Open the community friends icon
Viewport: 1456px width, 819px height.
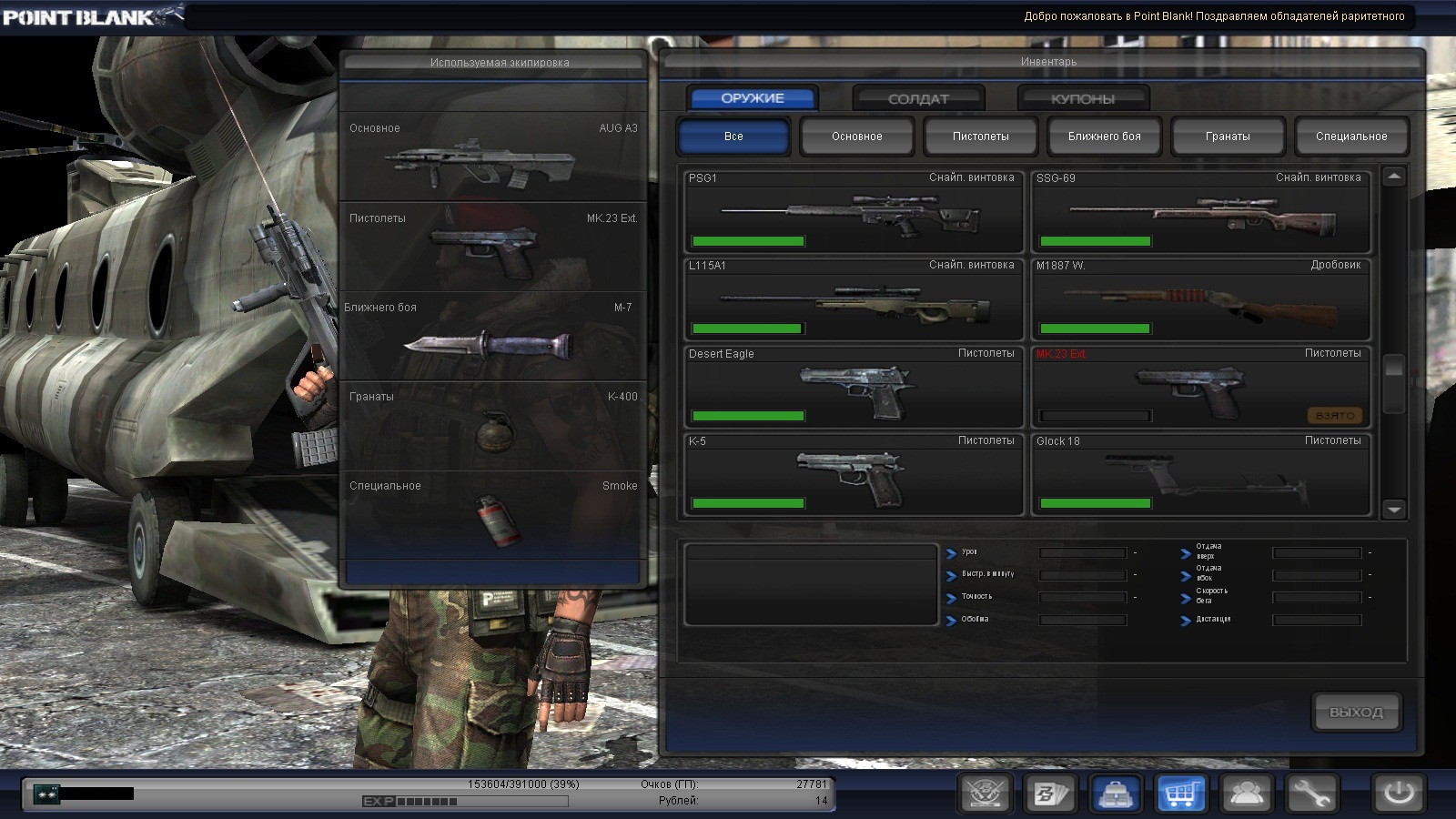(1245, 794)
